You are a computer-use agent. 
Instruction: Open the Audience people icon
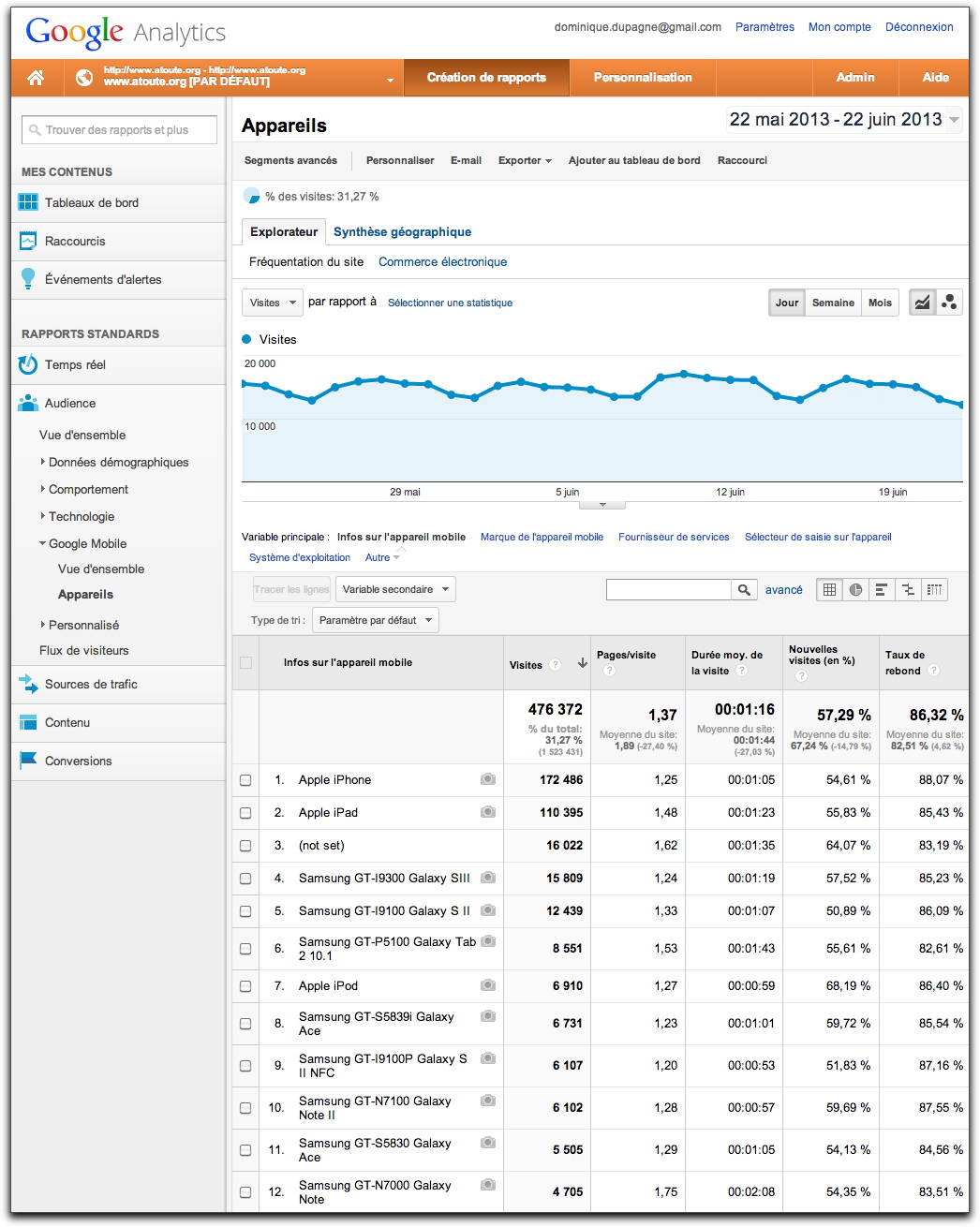[x=28, y=403]
